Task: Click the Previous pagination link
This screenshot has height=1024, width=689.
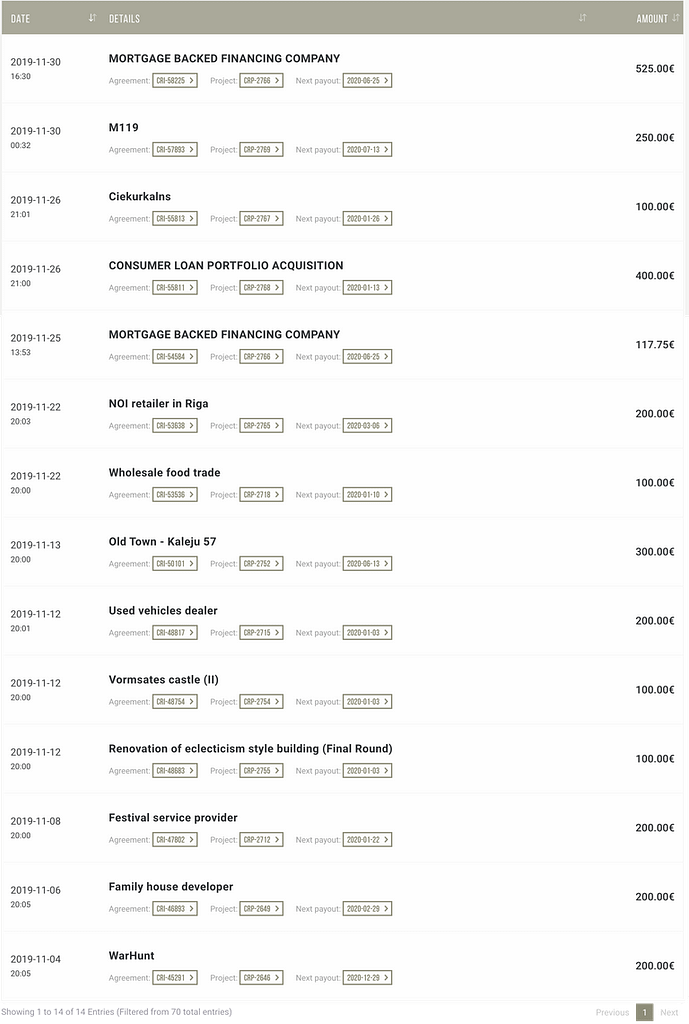Action: [612, 1012]
